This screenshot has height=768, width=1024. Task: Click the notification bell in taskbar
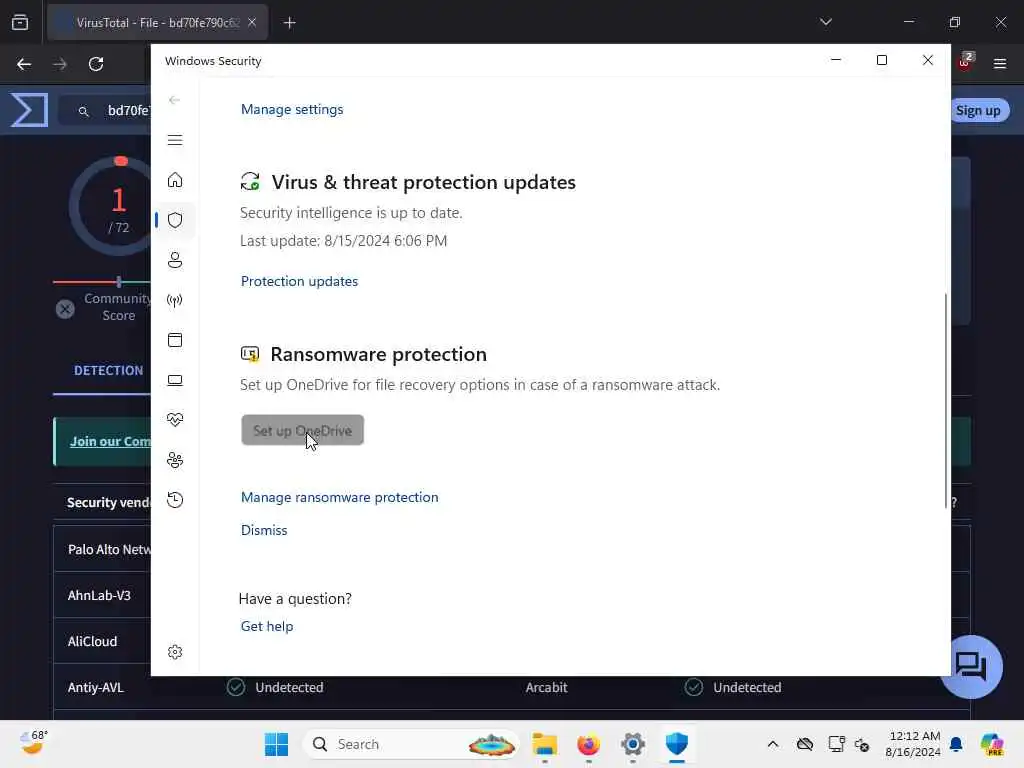pos(956,744)
